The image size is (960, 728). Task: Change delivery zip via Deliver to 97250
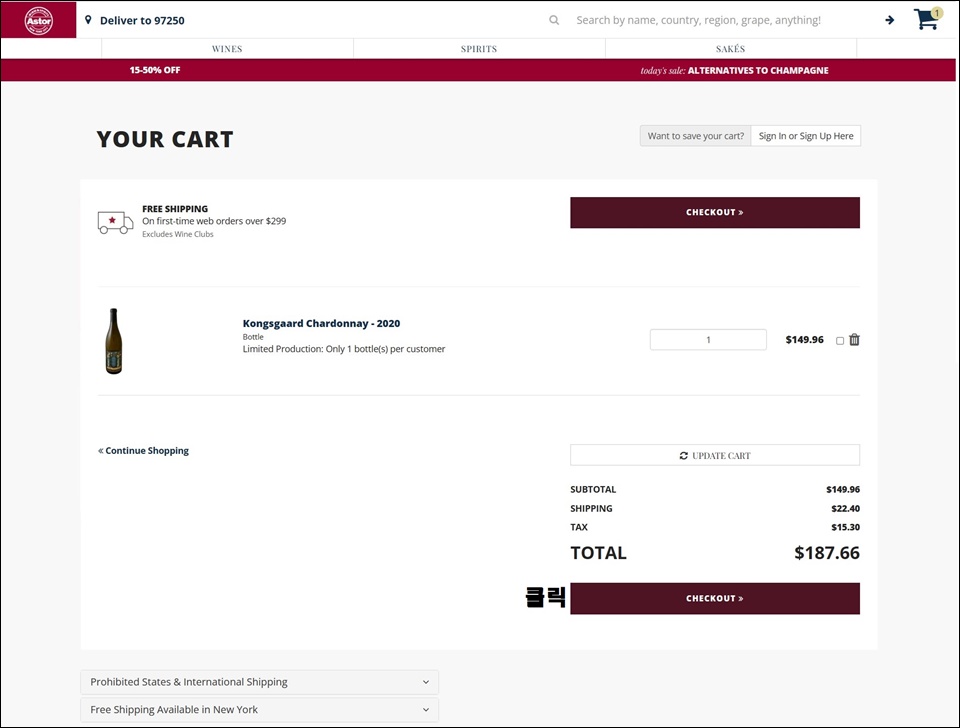[x=142, y=20]
